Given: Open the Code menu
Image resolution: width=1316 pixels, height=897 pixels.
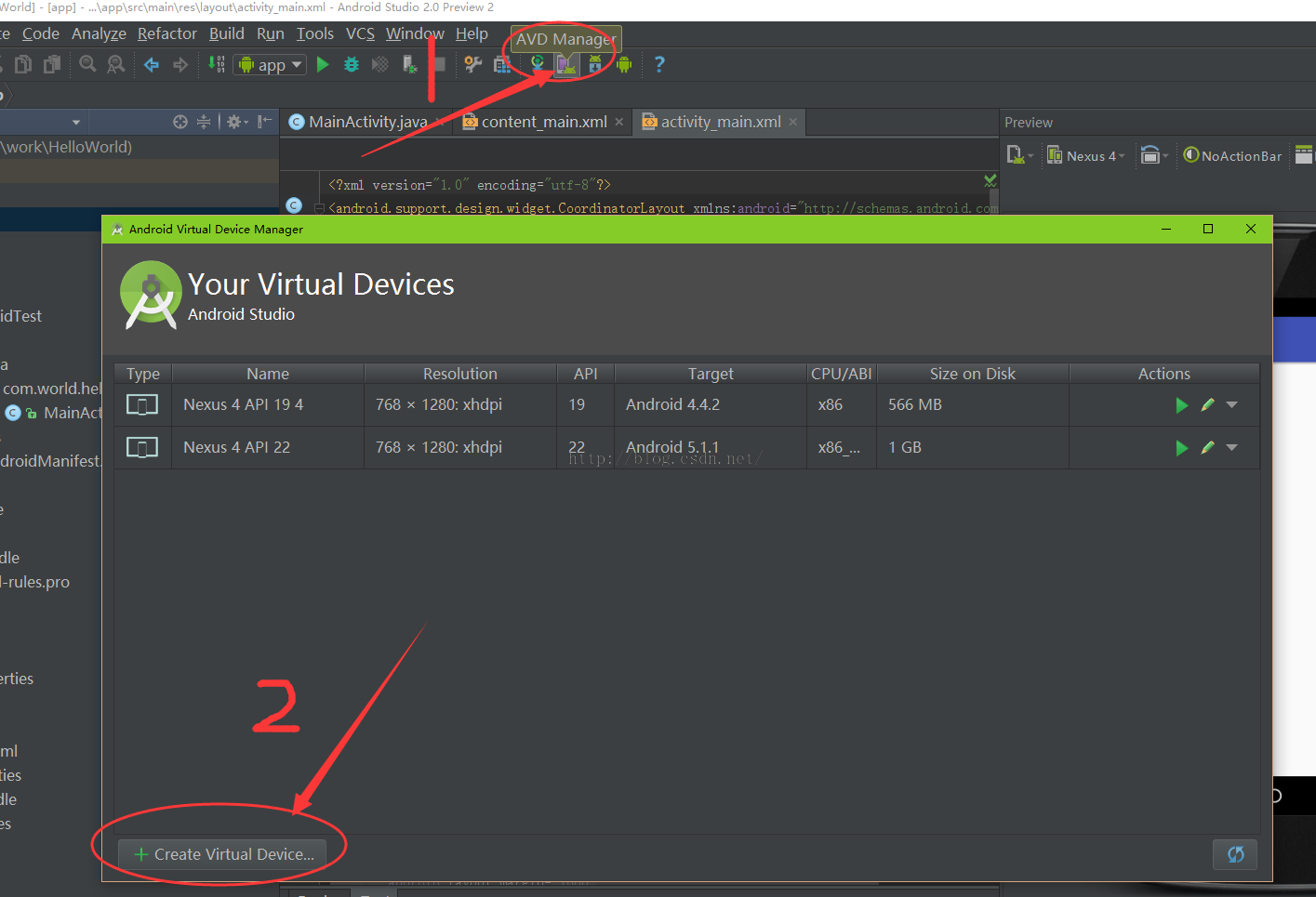Looking at the screenshot, I should [41, 33].
